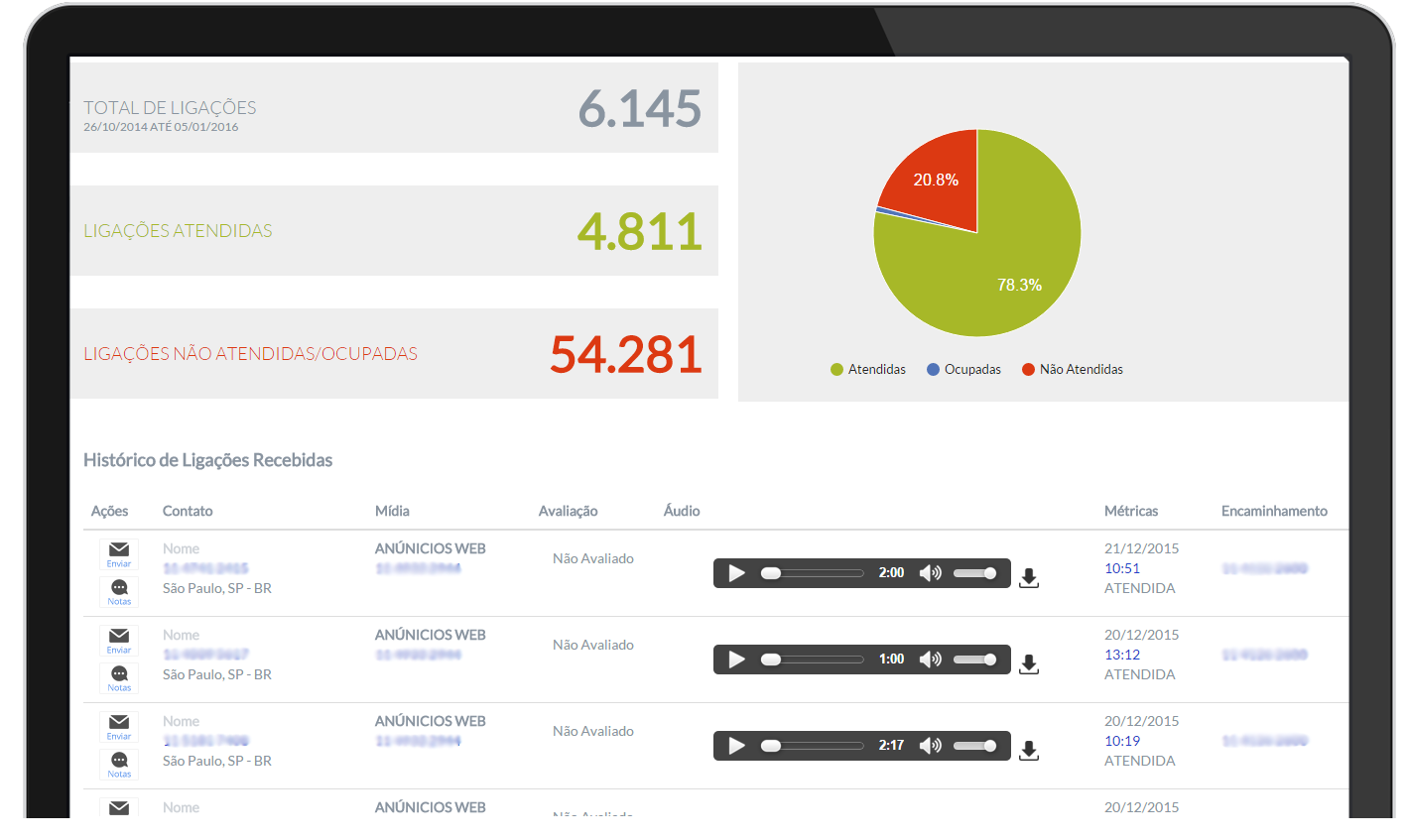Mute the 2:00 audio player speaker
The height and width of the screenshot is (840, 1409).
930,573
